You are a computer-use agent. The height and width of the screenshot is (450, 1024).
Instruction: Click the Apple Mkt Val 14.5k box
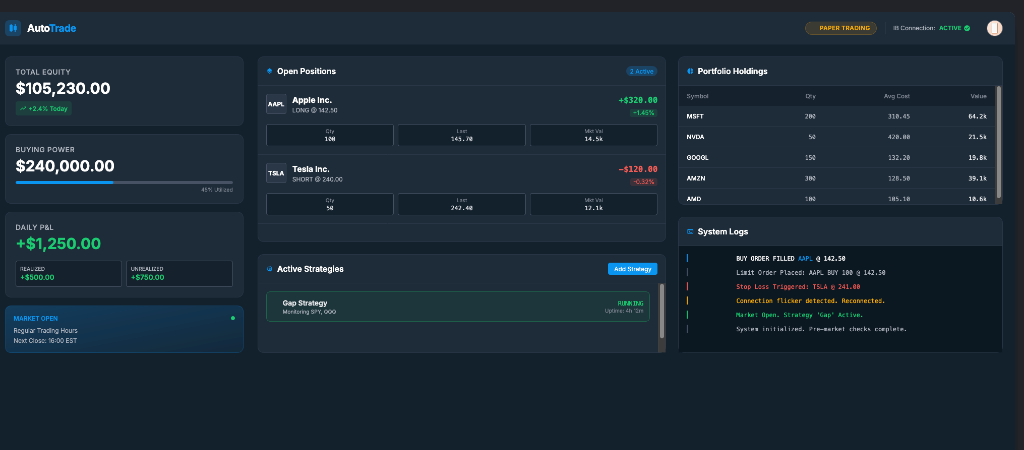point(594,135)
